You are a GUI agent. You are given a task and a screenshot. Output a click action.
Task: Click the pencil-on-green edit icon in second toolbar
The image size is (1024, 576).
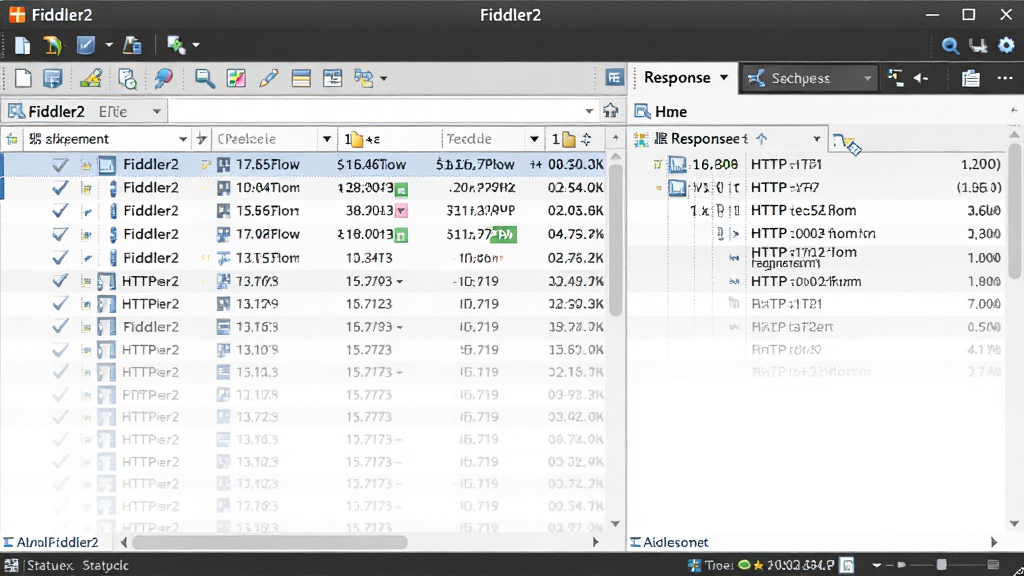point(91,78)
